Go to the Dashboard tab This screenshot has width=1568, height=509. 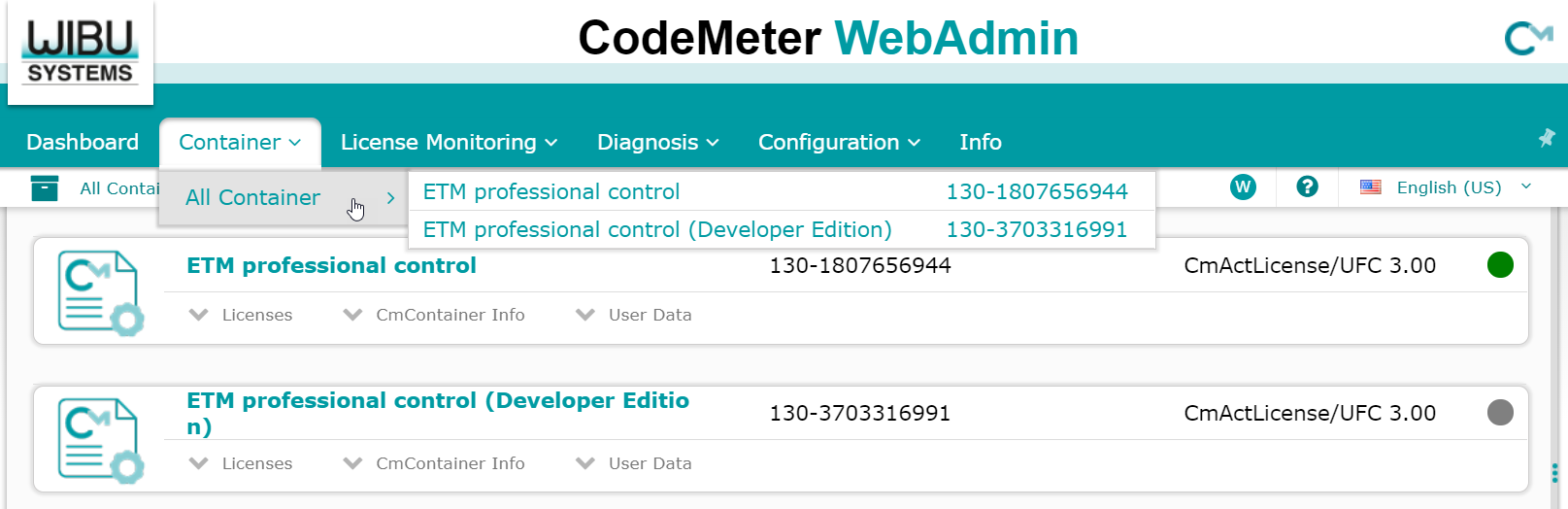pyautogui.click(x=83, y=142)
